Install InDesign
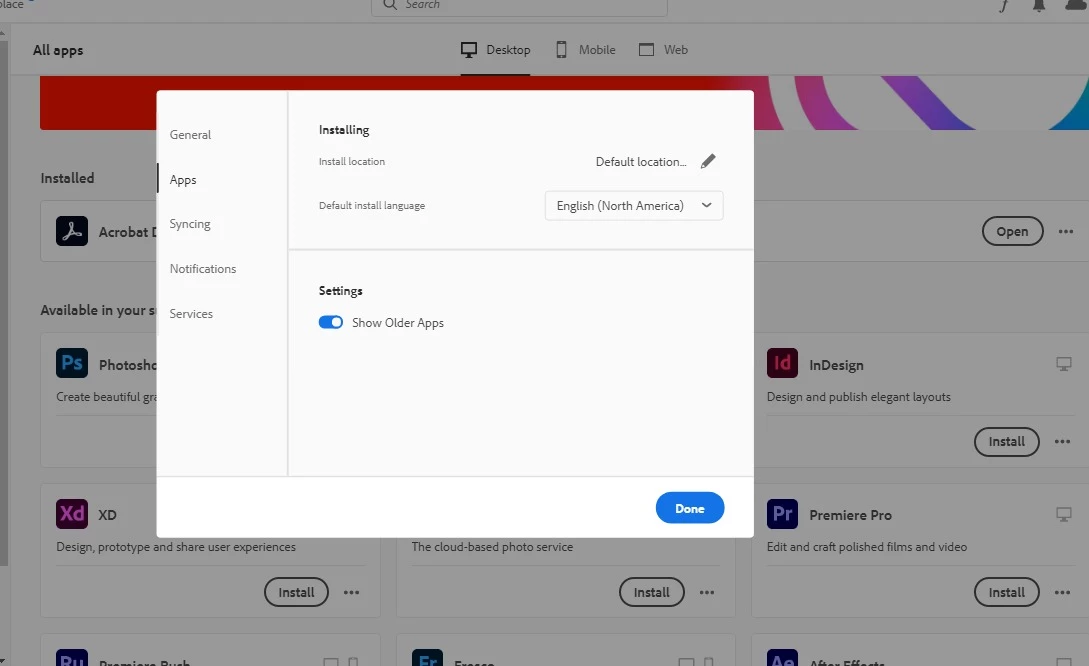 pyautogui.click(x=1006, y=442)
